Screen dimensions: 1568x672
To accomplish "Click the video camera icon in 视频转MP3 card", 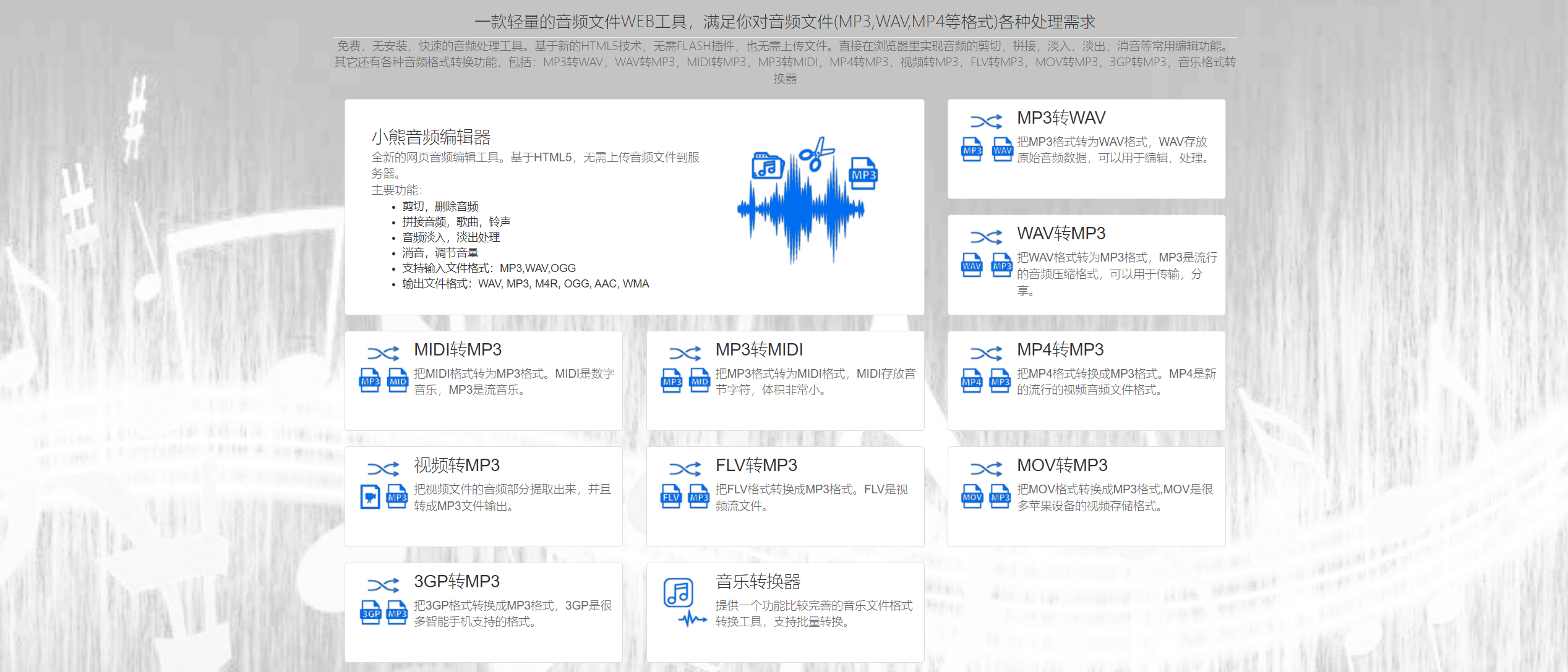I will click(369, 496).
